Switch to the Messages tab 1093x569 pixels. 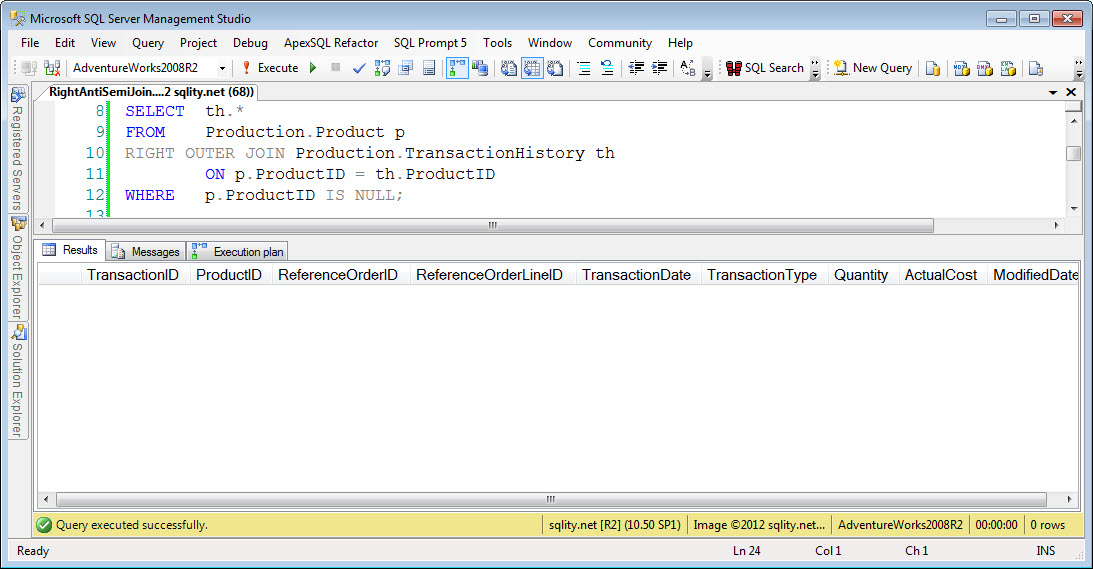[146, 252]
